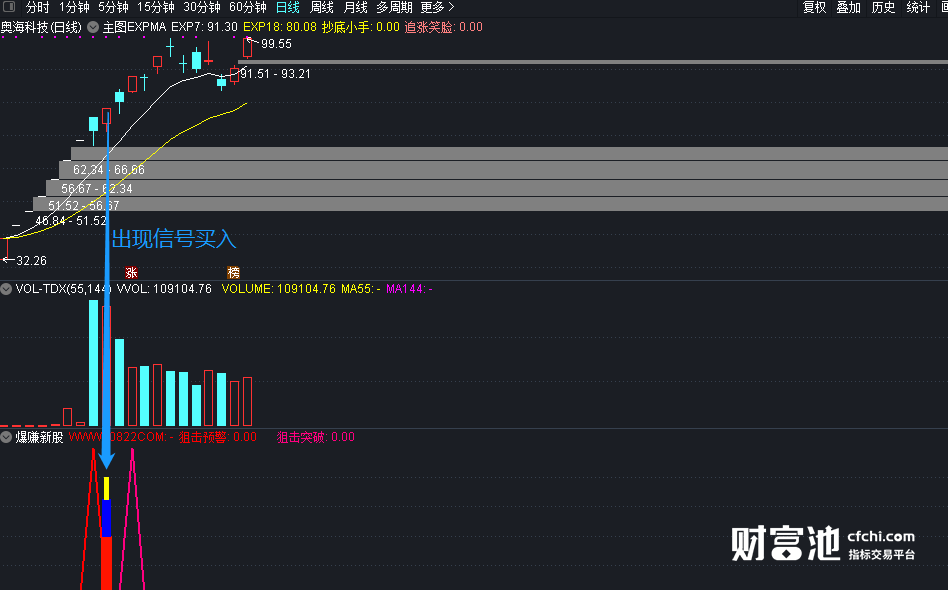
Task: Switch to the 分时 timeframe tab
Action: pyautogui.click(x=37, y=7)
